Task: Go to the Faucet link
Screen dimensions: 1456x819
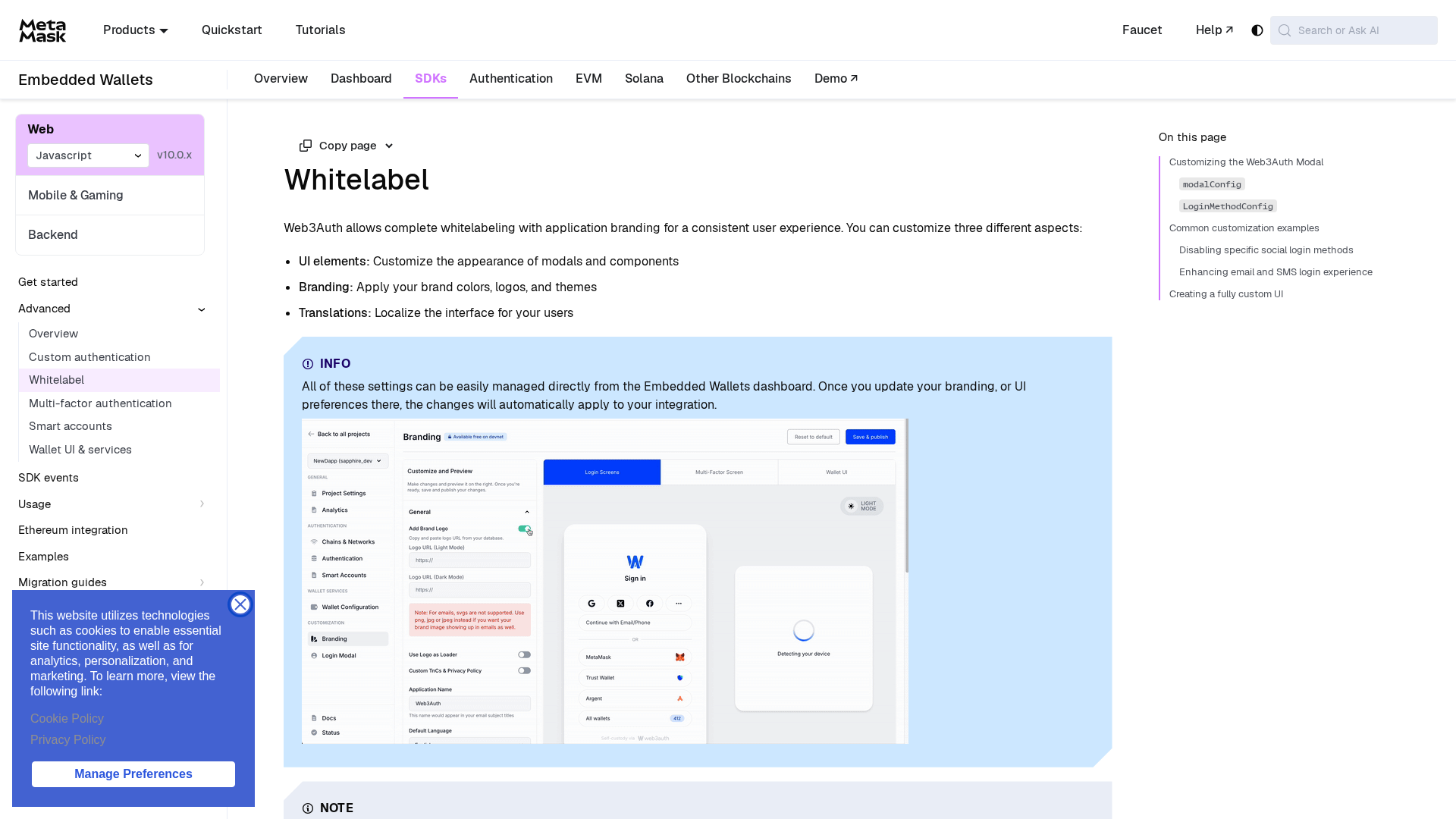Action: point(1142,30)
